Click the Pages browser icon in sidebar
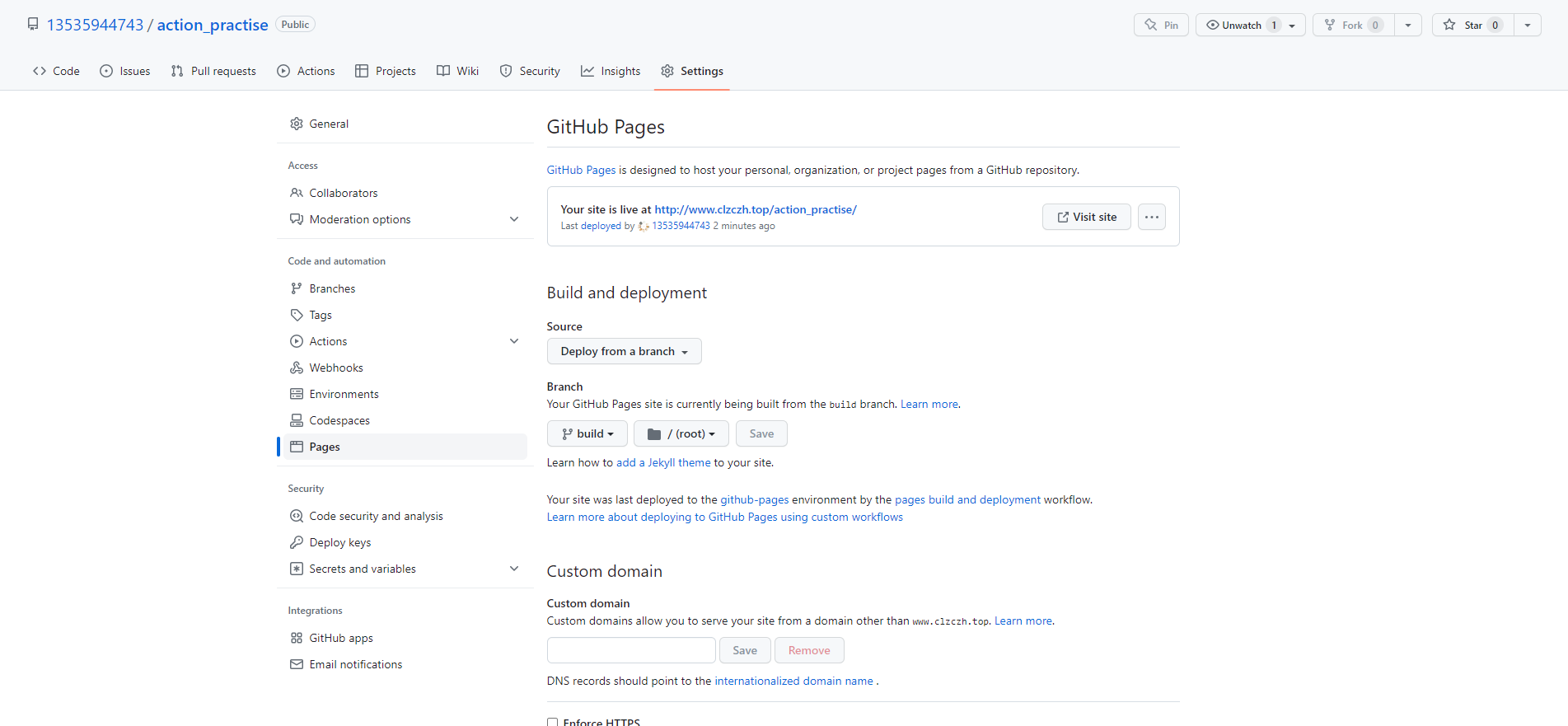Image resolution: width=1568 pixels, height=726 pixels. [x=297, y=447]
